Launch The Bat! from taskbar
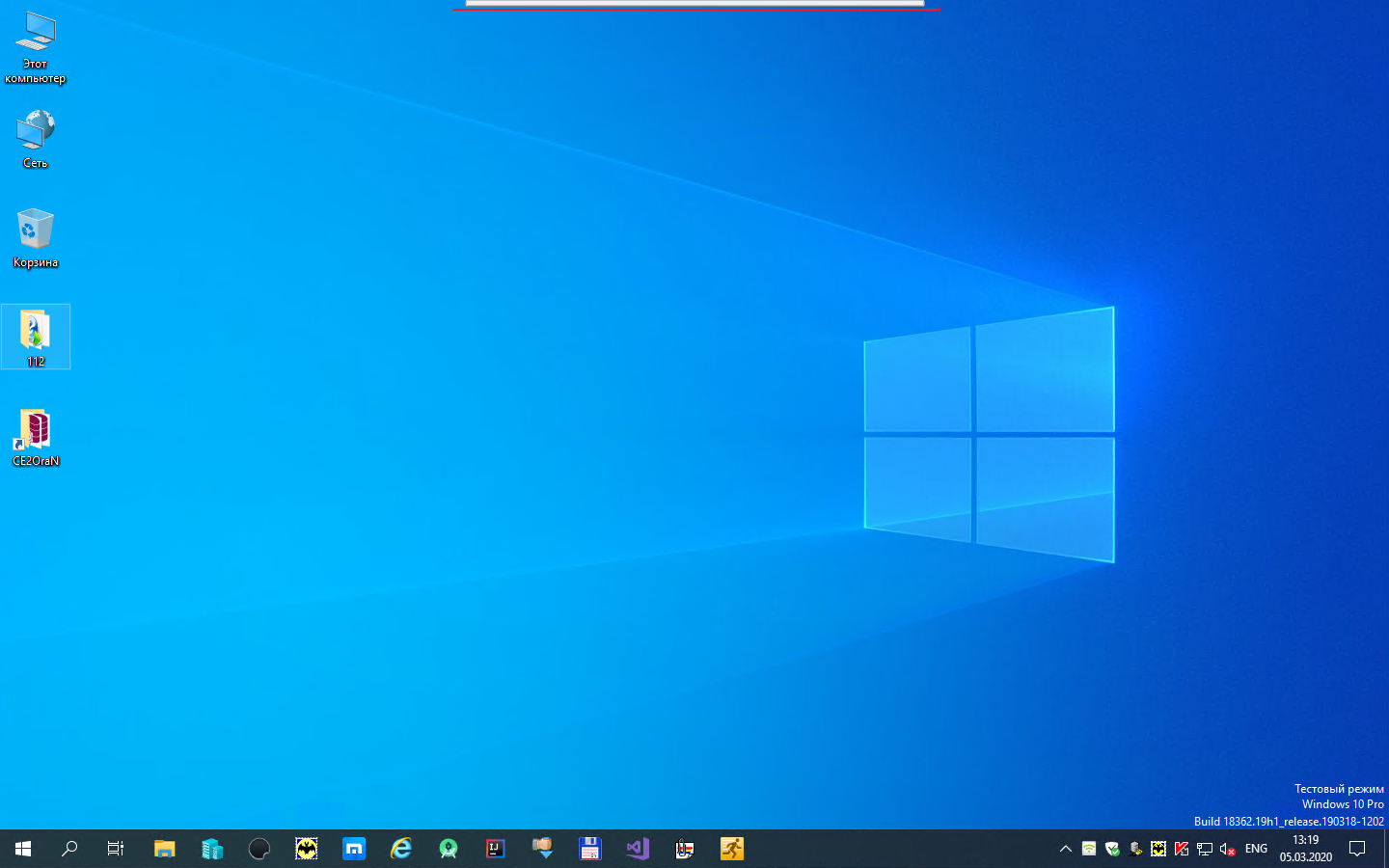The height and width of the screenshot is (868, 1389). click(306, 849)
